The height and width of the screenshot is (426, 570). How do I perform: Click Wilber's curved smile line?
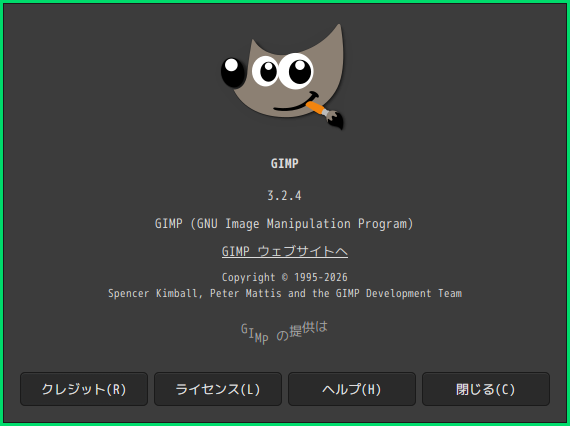296,103
